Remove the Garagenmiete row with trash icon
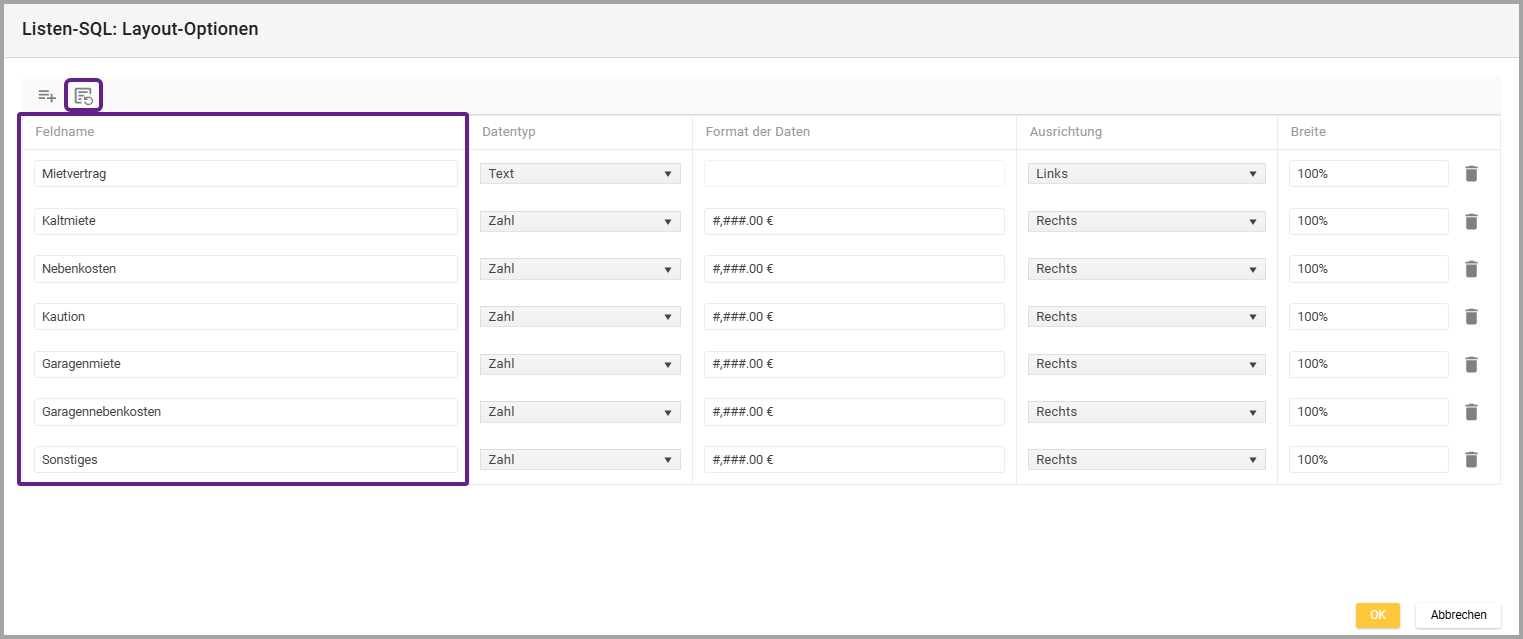 pyautogui.click(x=1471, y=364)
